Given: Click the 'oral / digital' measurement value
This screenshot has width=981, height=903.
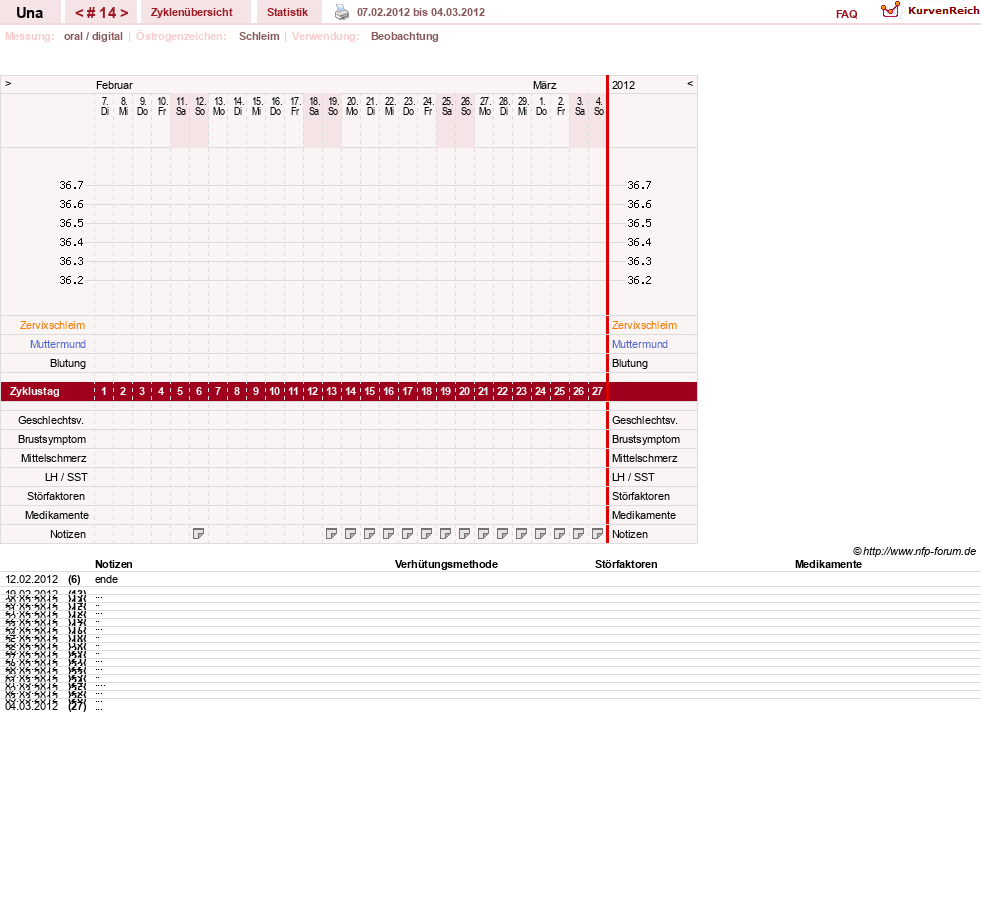Looking at the screenshot, I should 93,36.
